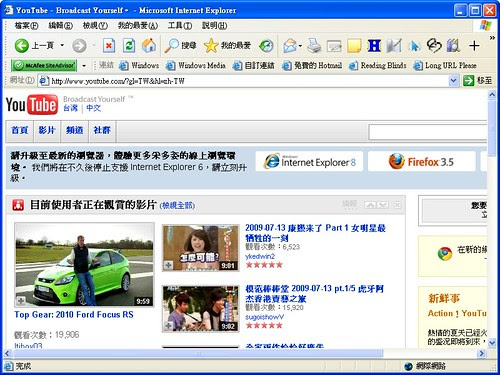Click the plus sign toolbar icon
Screen dimensions: 500x375
[x=474, y=46]
